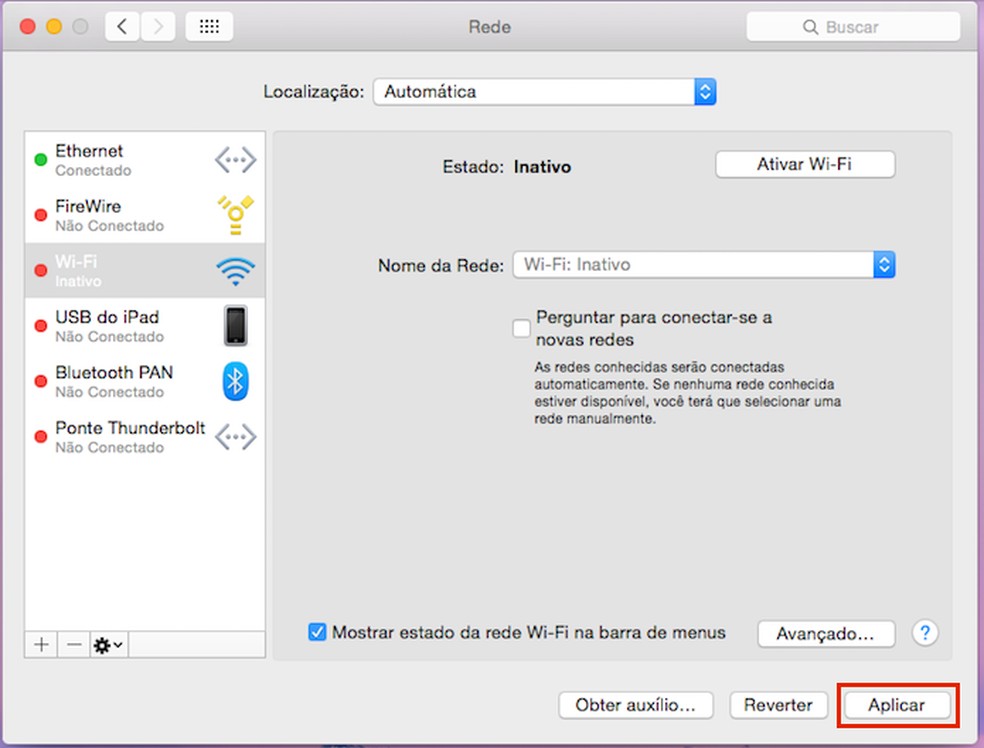This screenshot has height=748, width=984.
Task: Show all preferences grid icon
Action: pyautogui.click(x=209, y=27)
